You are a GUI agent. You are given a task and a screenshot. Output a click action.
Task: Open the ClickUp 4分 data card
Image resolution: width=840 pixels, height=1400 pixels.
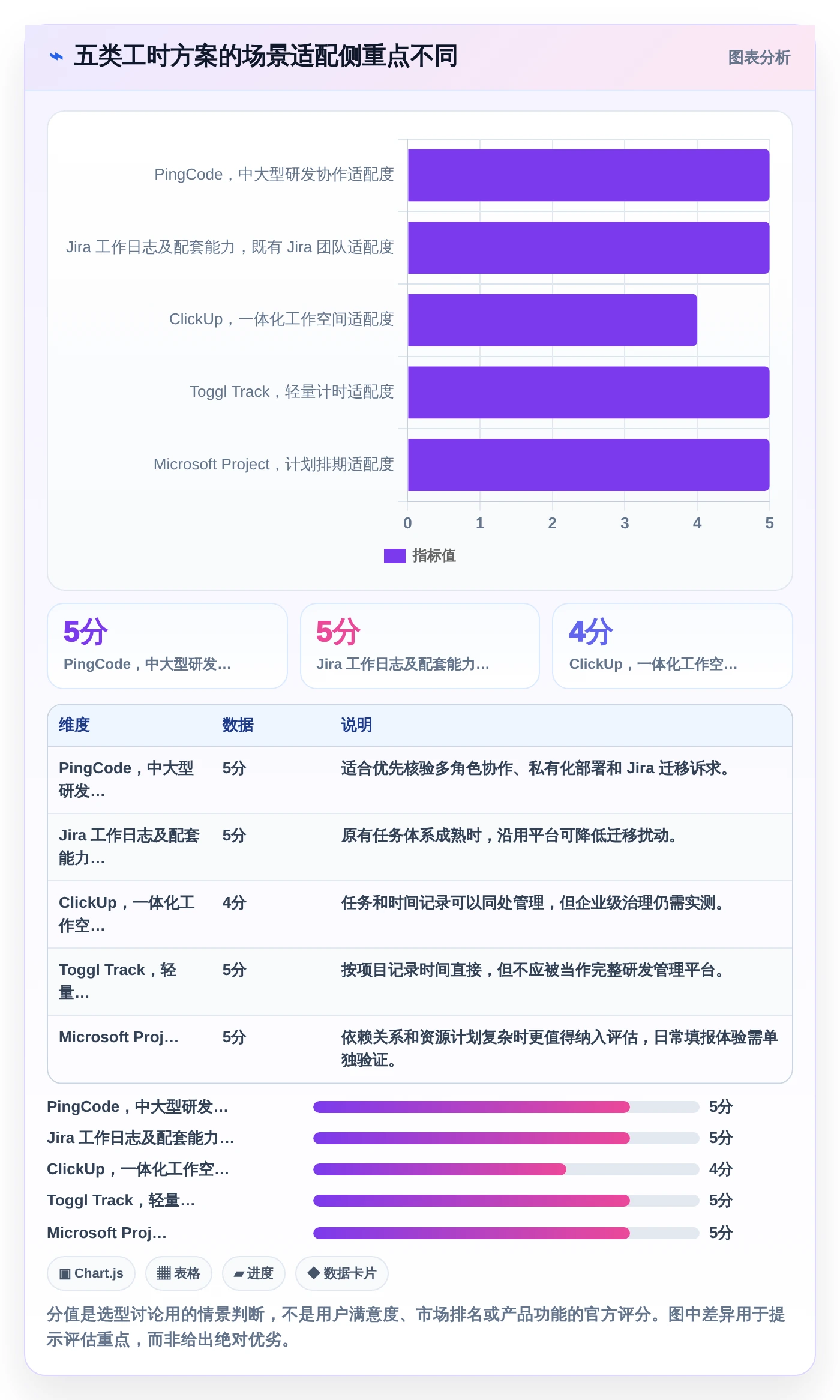pos(673,646)
